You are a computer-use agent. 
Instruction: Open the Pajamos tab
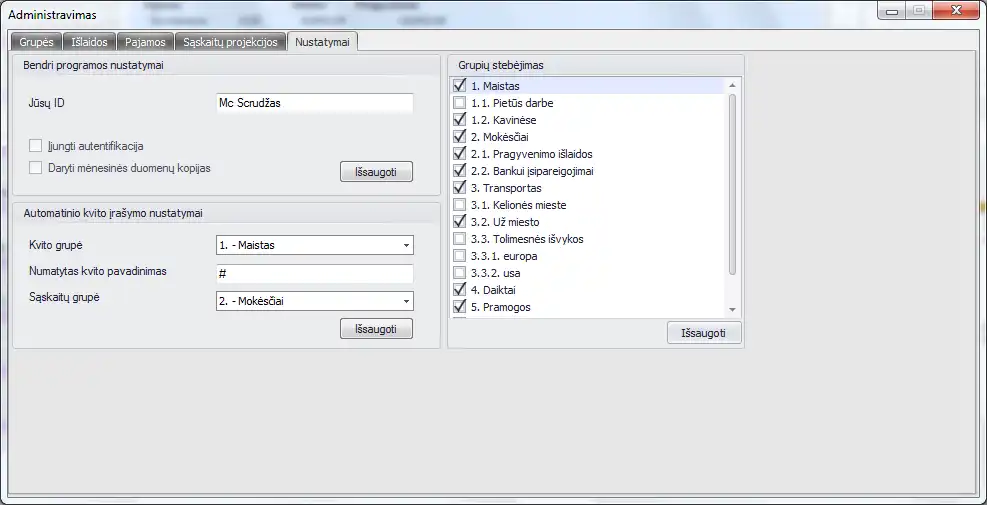click(x=145, y=42)
